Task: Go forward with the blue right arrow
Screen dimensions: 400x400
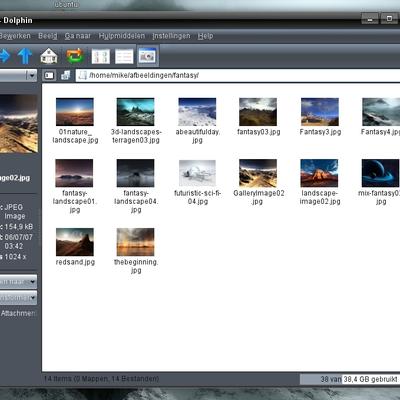Action: click(4, 56)
